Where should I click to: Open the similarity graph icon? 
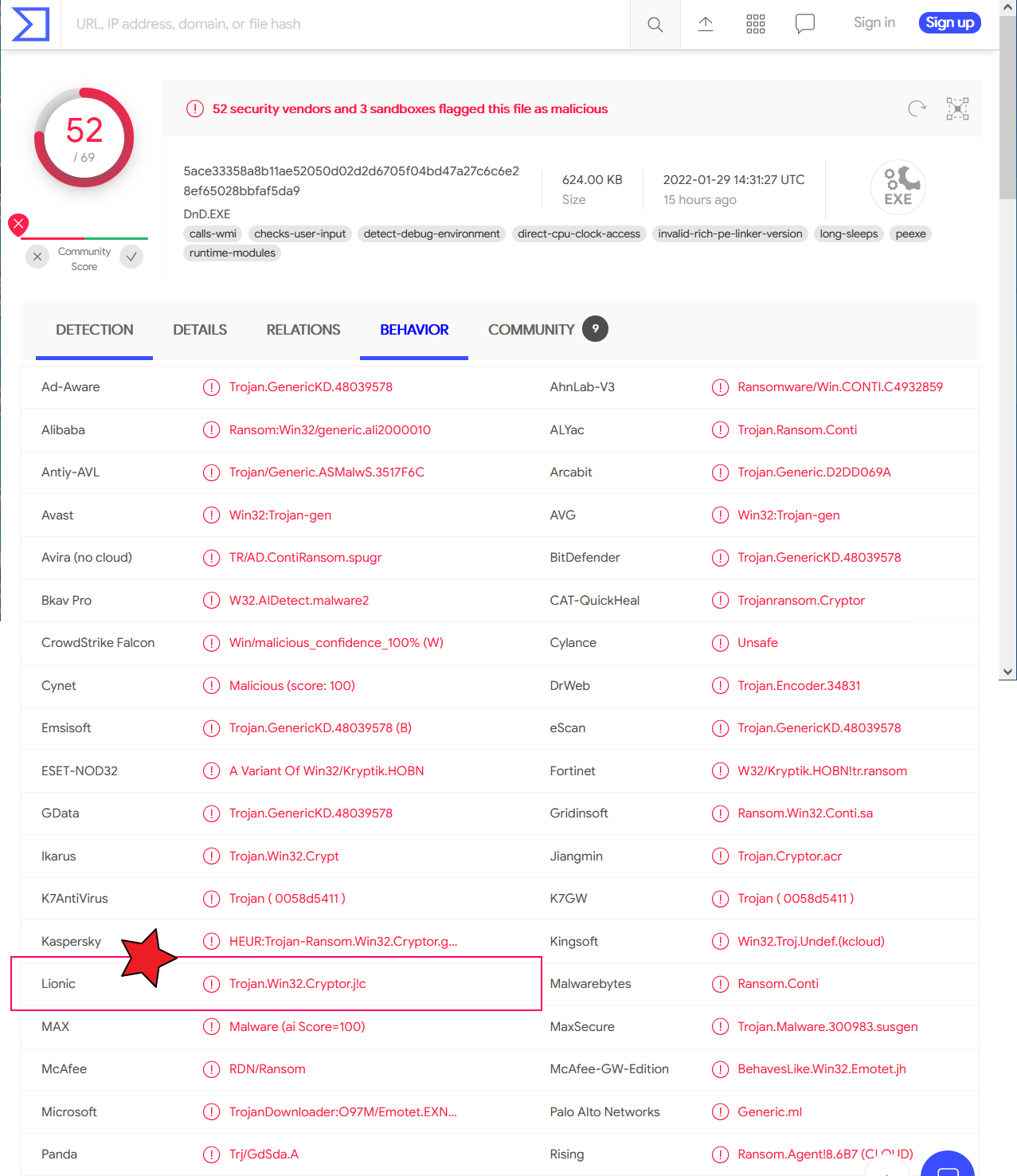point(957,108)
